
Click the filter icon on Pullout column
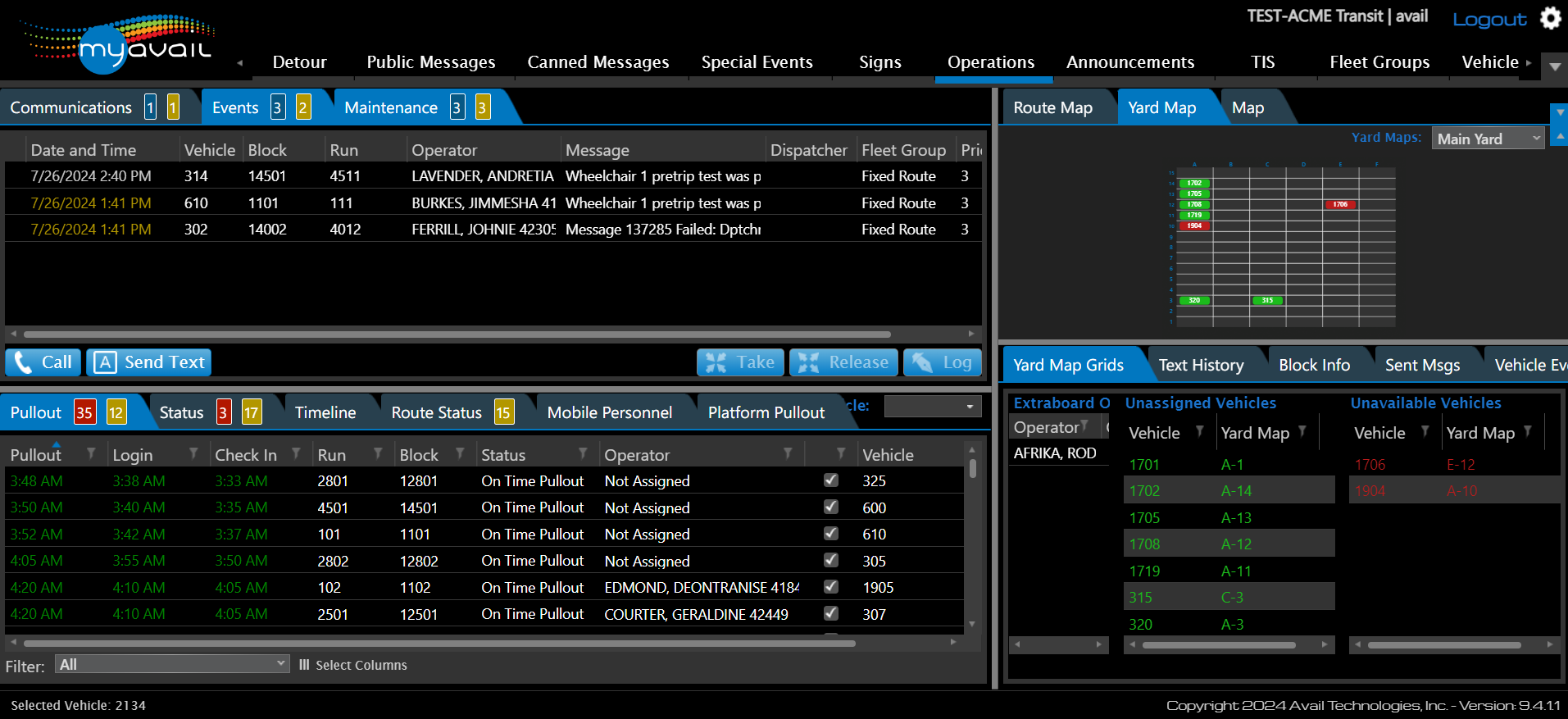coord(91,453)
